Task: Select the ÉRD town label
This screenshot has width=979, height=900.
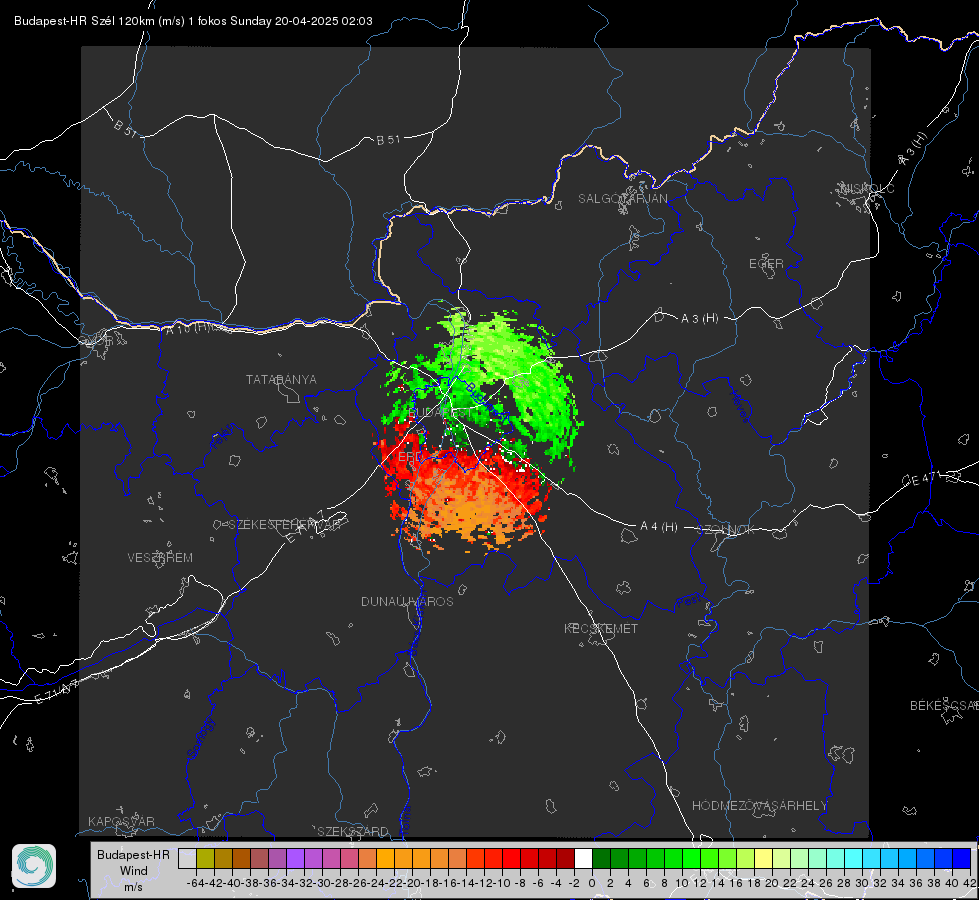Action: (410, 457)
